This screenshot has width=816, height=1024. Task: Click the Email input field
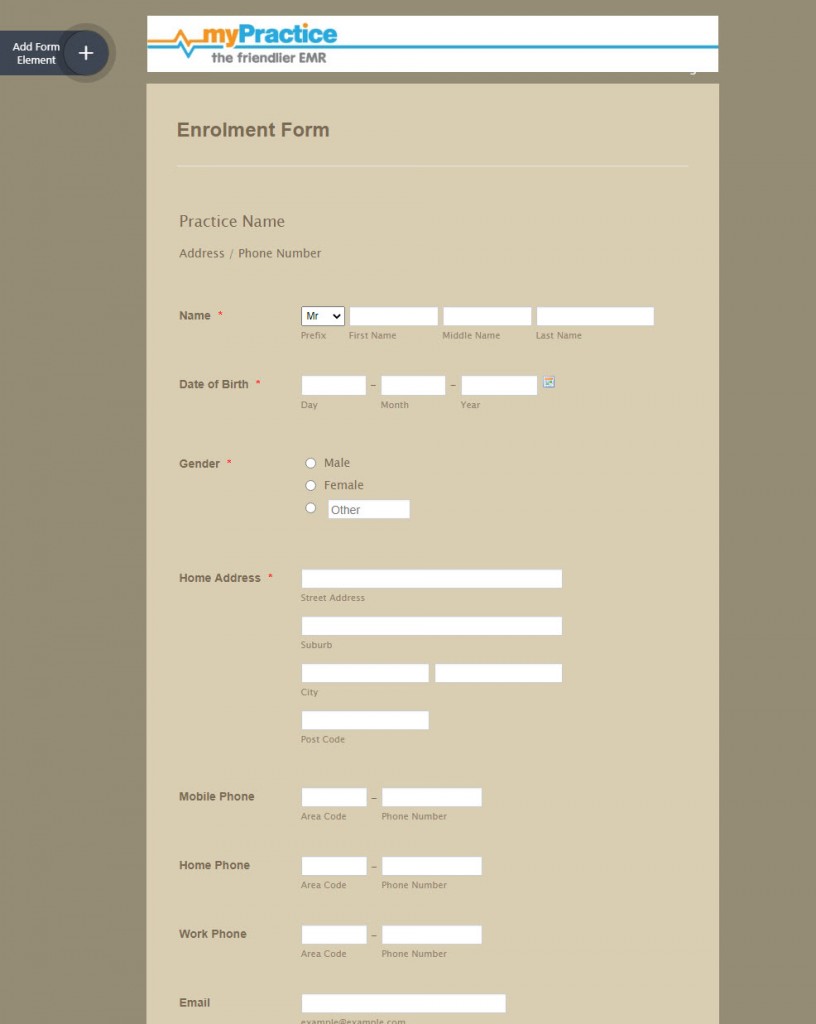(x=403, y=1003)
